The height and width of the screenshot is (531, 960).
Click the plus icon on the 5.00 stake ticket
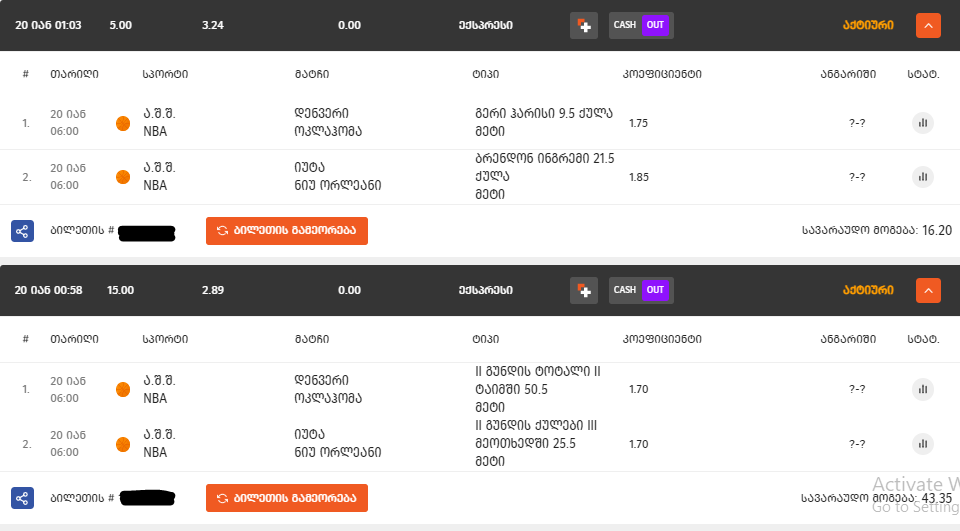(584, 25)
